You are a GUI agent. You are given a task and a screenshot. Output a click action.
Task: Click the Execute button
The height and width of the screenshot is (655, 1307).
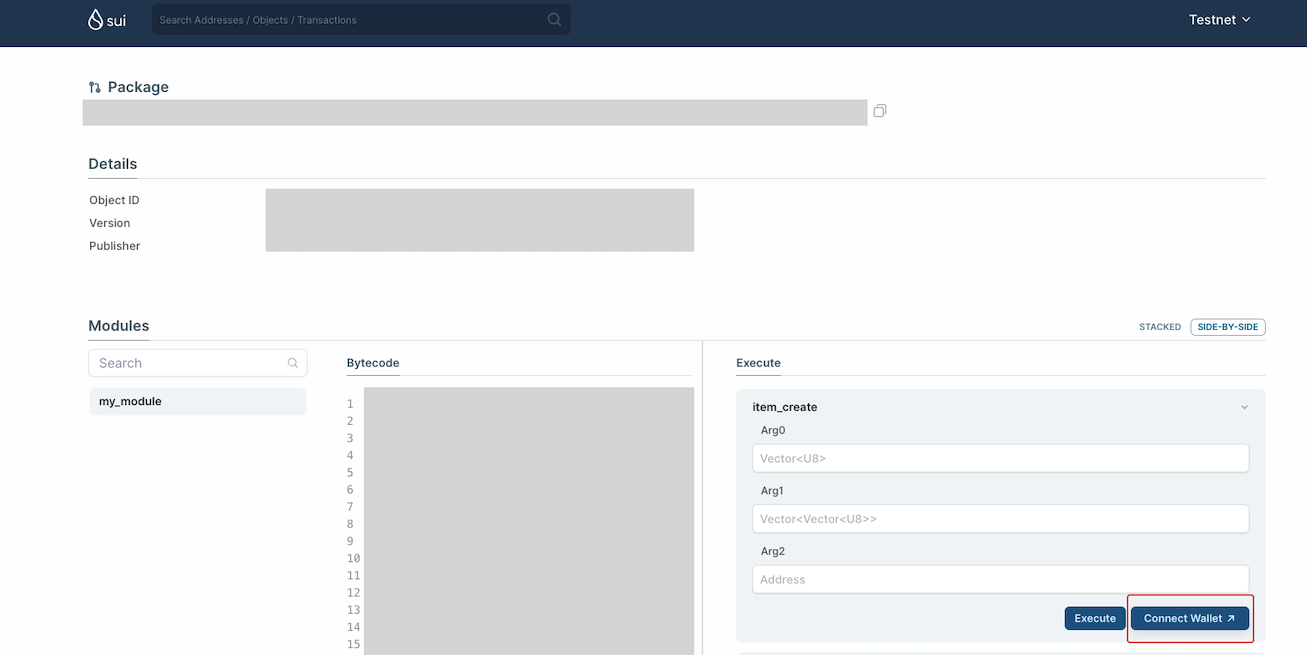coord(1094,618)
